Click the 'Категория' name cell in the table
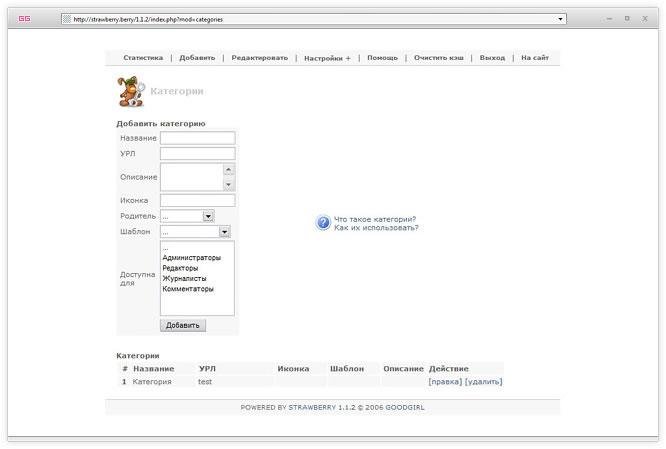This screenshot has width=666, height=449. click(152, 381)
